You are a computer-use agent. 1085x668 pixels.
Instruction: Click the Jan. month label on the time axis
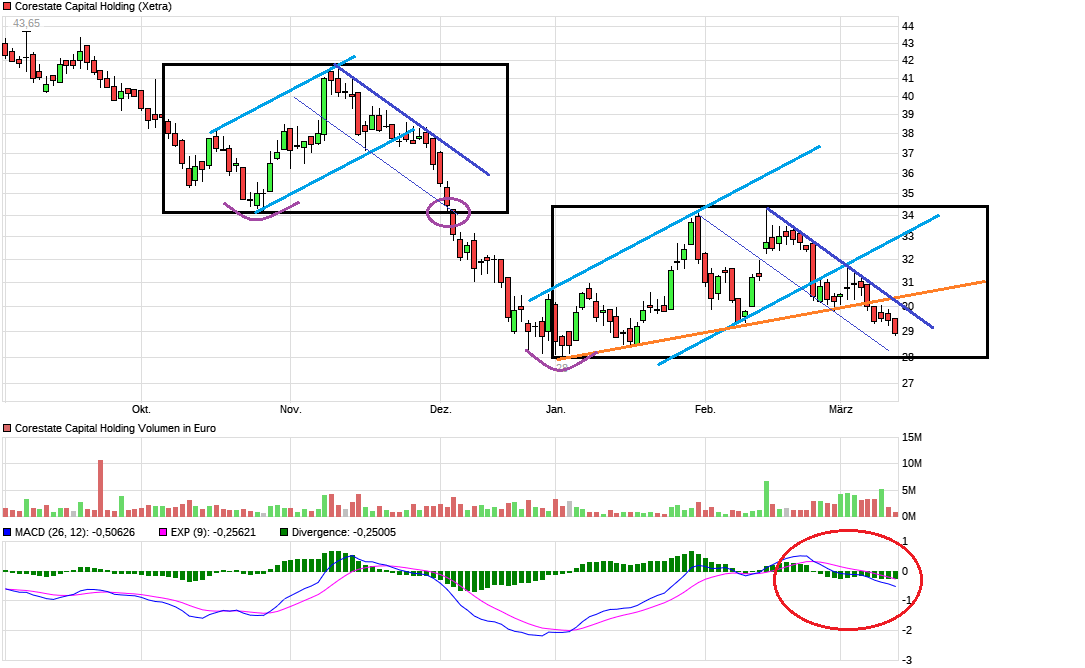coord(556,409)
